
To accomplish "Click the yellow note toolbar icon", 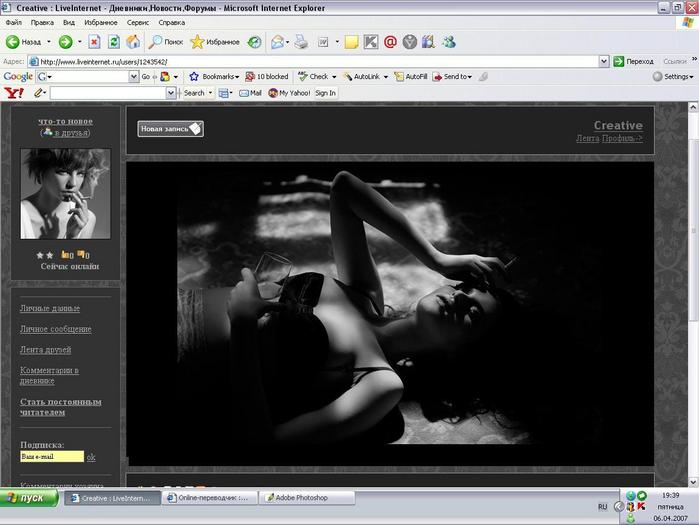I will click(351, 42).
